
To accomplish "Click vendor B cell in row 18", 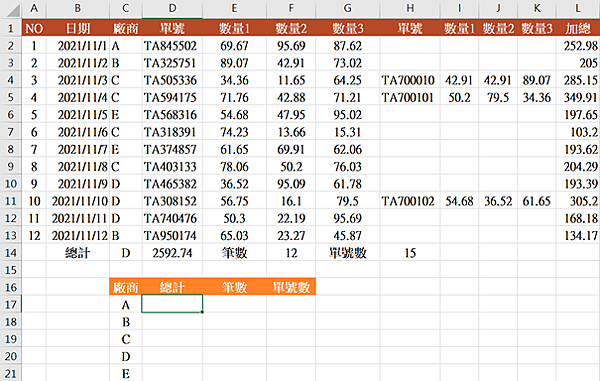I will (126, 322).
